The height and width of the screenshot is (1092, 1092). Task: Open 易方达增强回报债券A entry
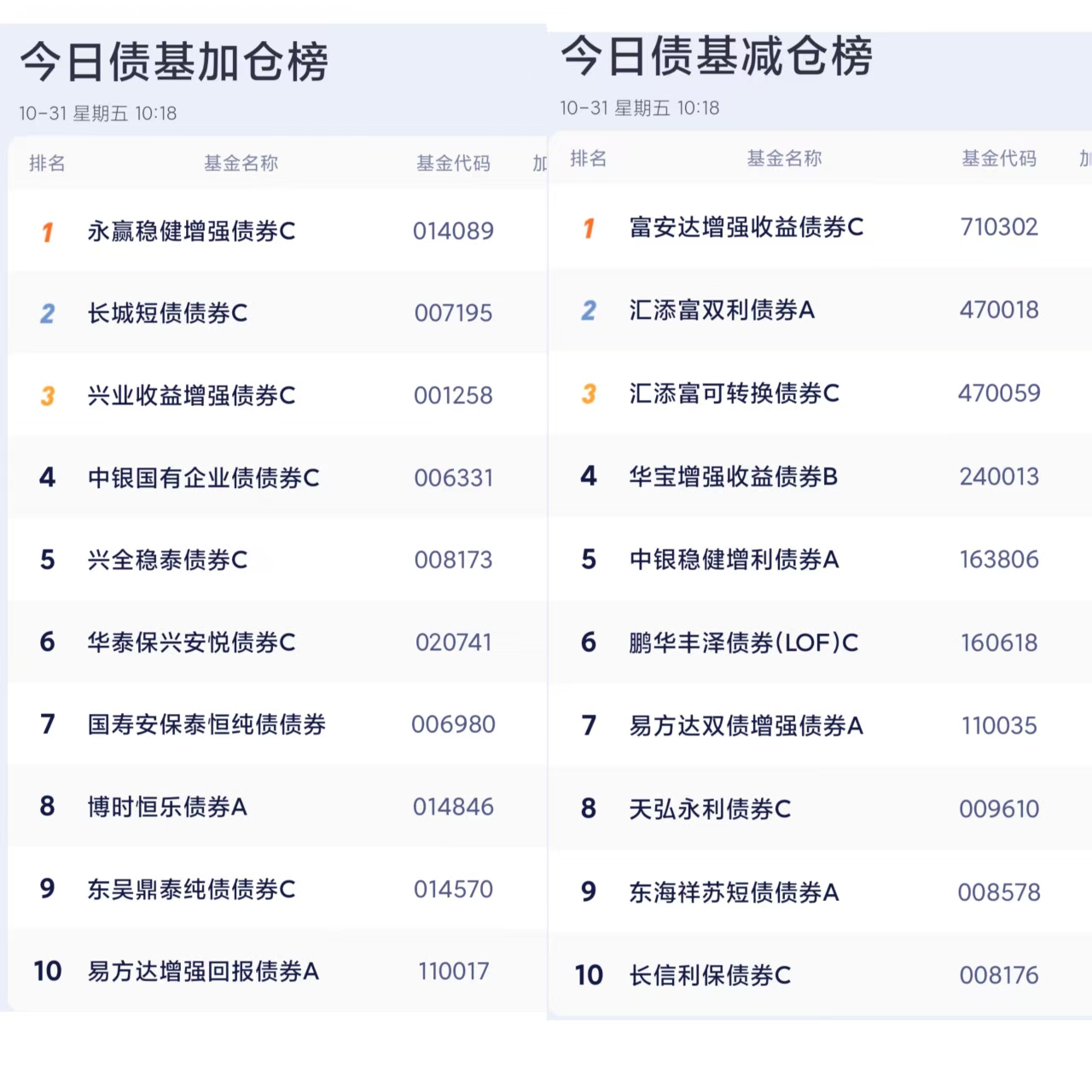tap(203, 971)
